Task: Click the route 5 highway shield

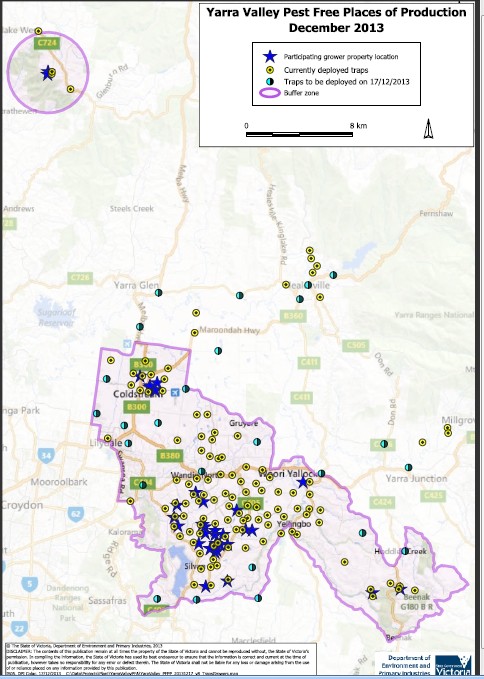Action: click(x=29, y=584)
